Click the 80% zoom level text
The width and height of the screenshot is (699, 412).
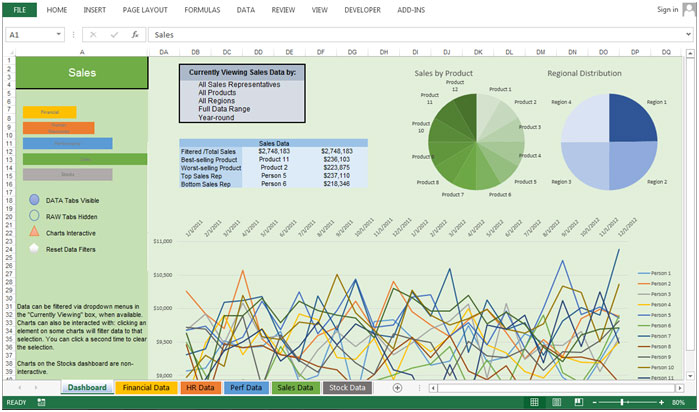tap(678, 403)
